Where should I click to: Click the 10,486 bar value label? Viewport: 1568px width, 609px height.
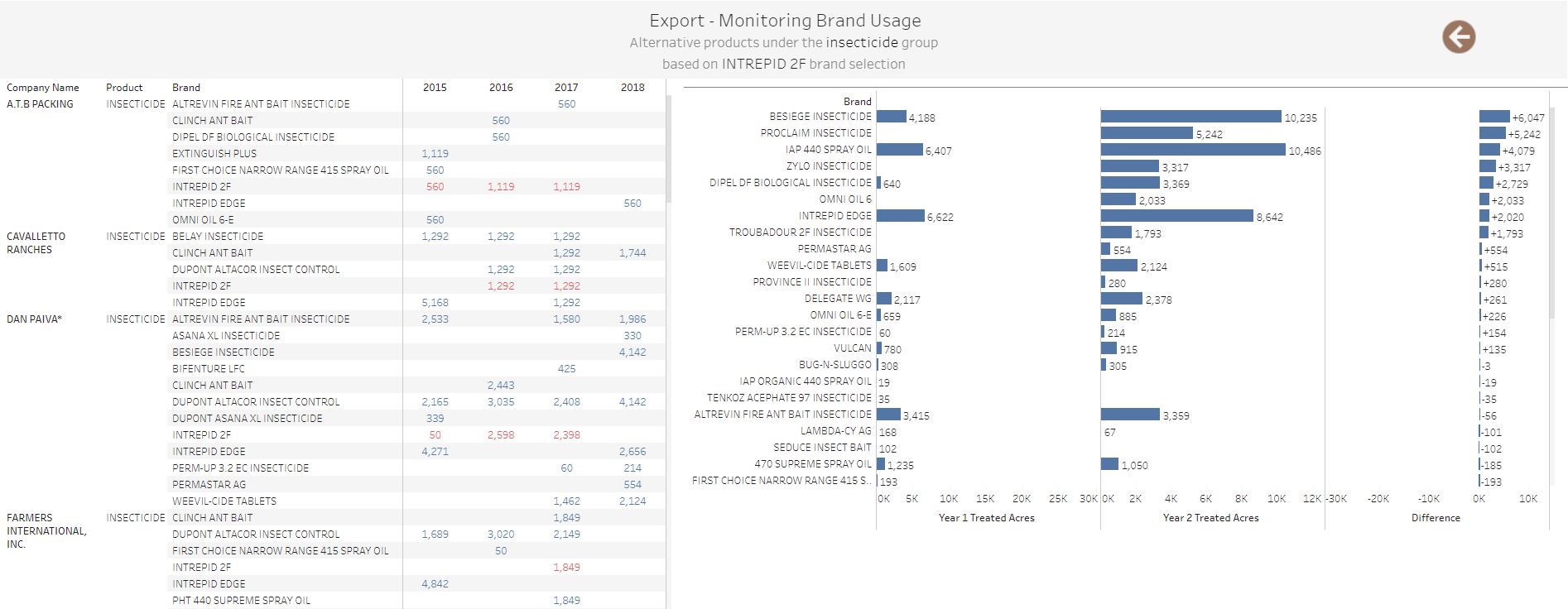point(1305,151)
